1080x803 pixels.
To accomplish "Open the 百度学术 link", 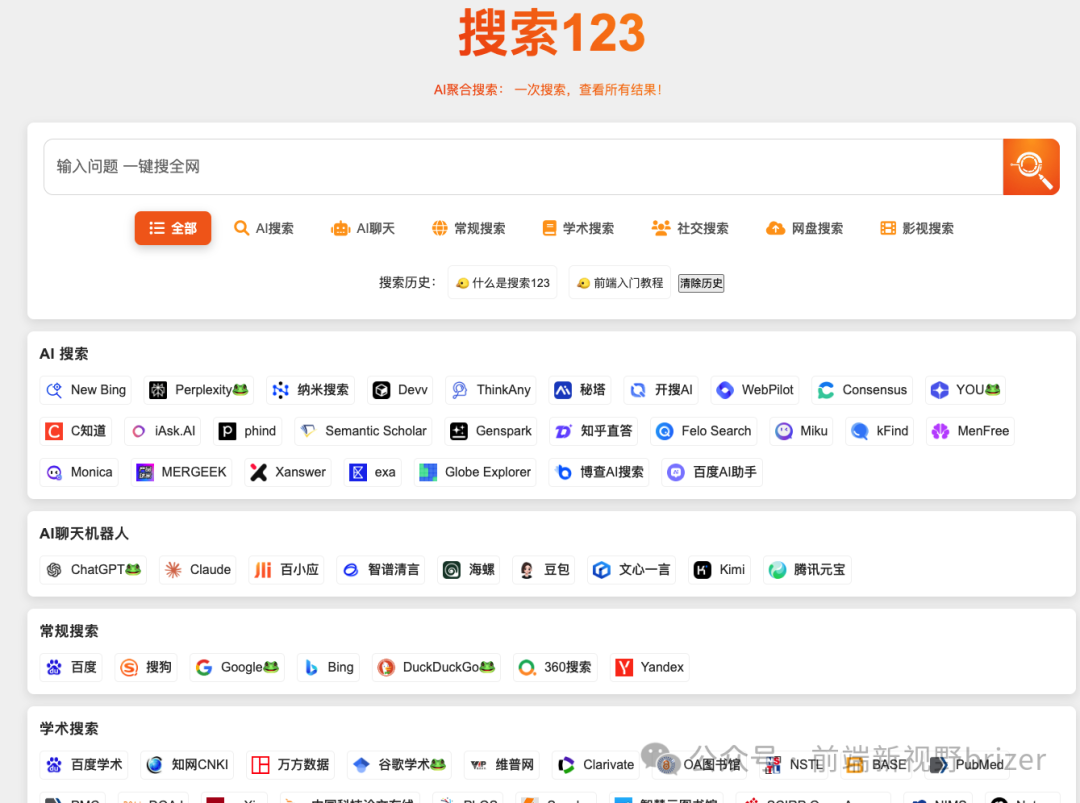I will click(83, 765).
